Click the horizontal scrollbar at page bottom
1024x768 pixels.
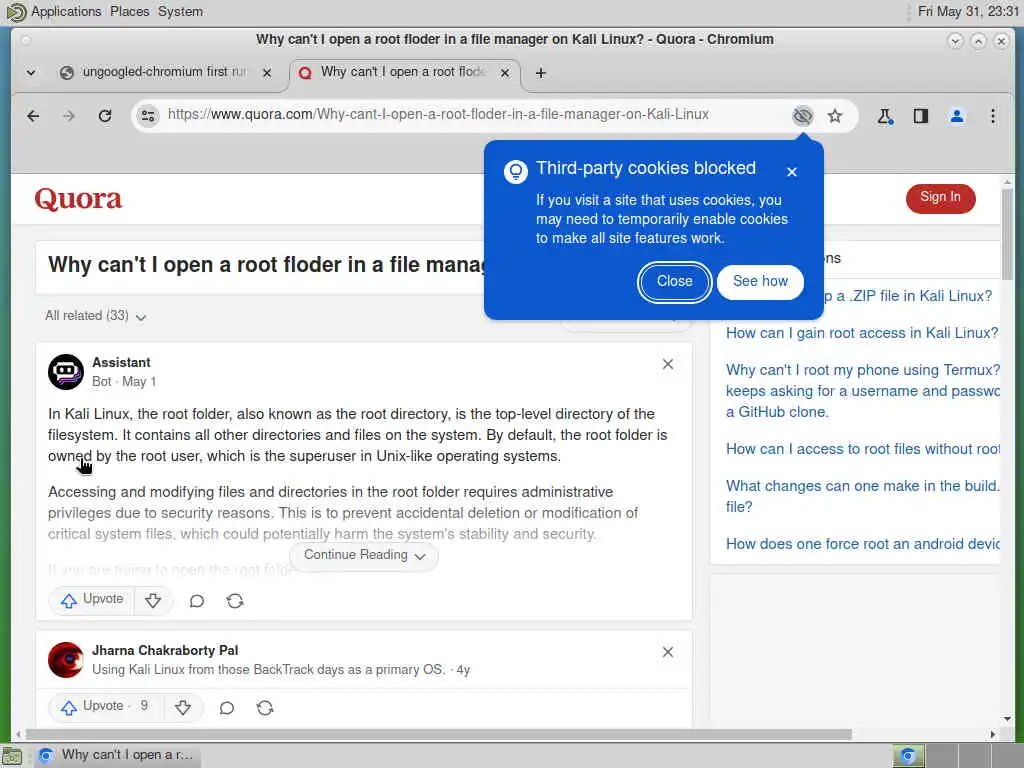click(438, 734)
